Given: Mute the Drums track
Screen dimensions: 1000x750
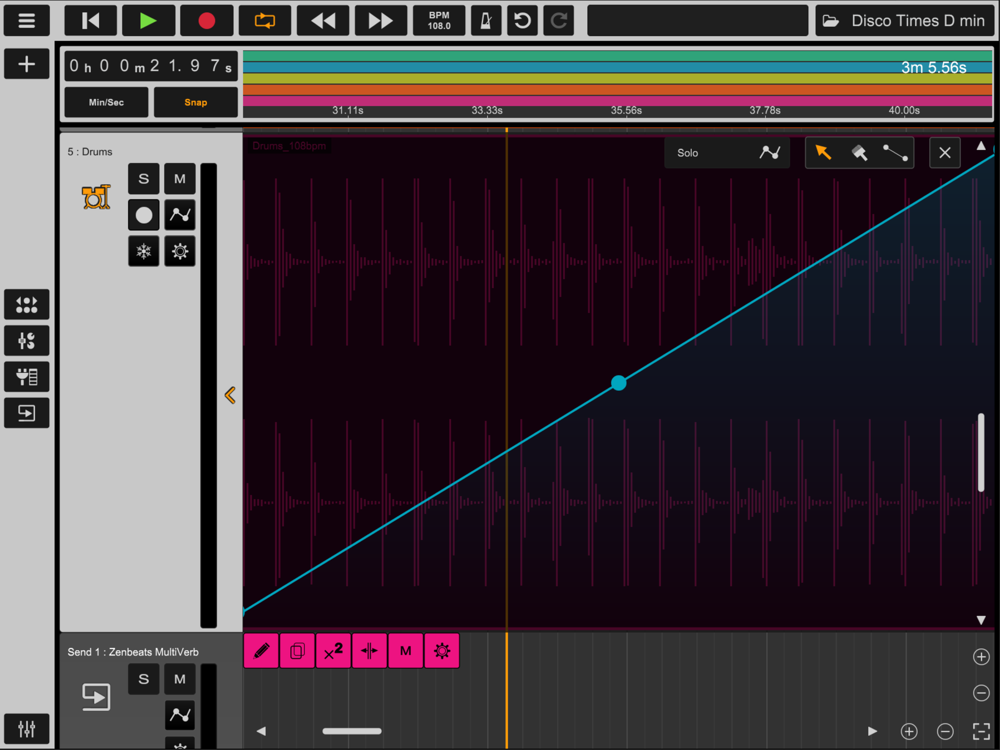Looking at the screenshot, I should point(180,179).
